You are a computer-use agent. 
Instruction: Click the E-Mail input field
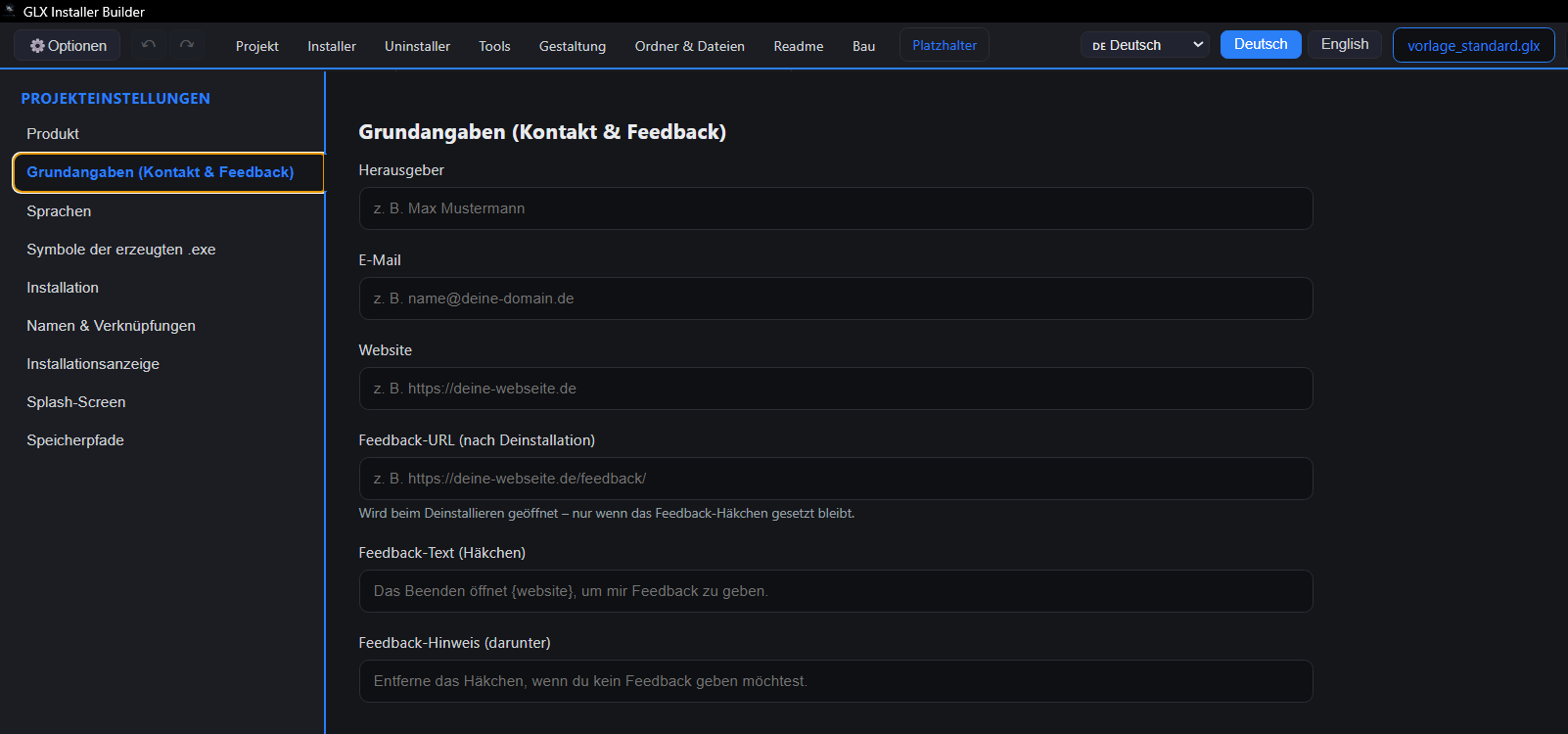pos(836,298)
